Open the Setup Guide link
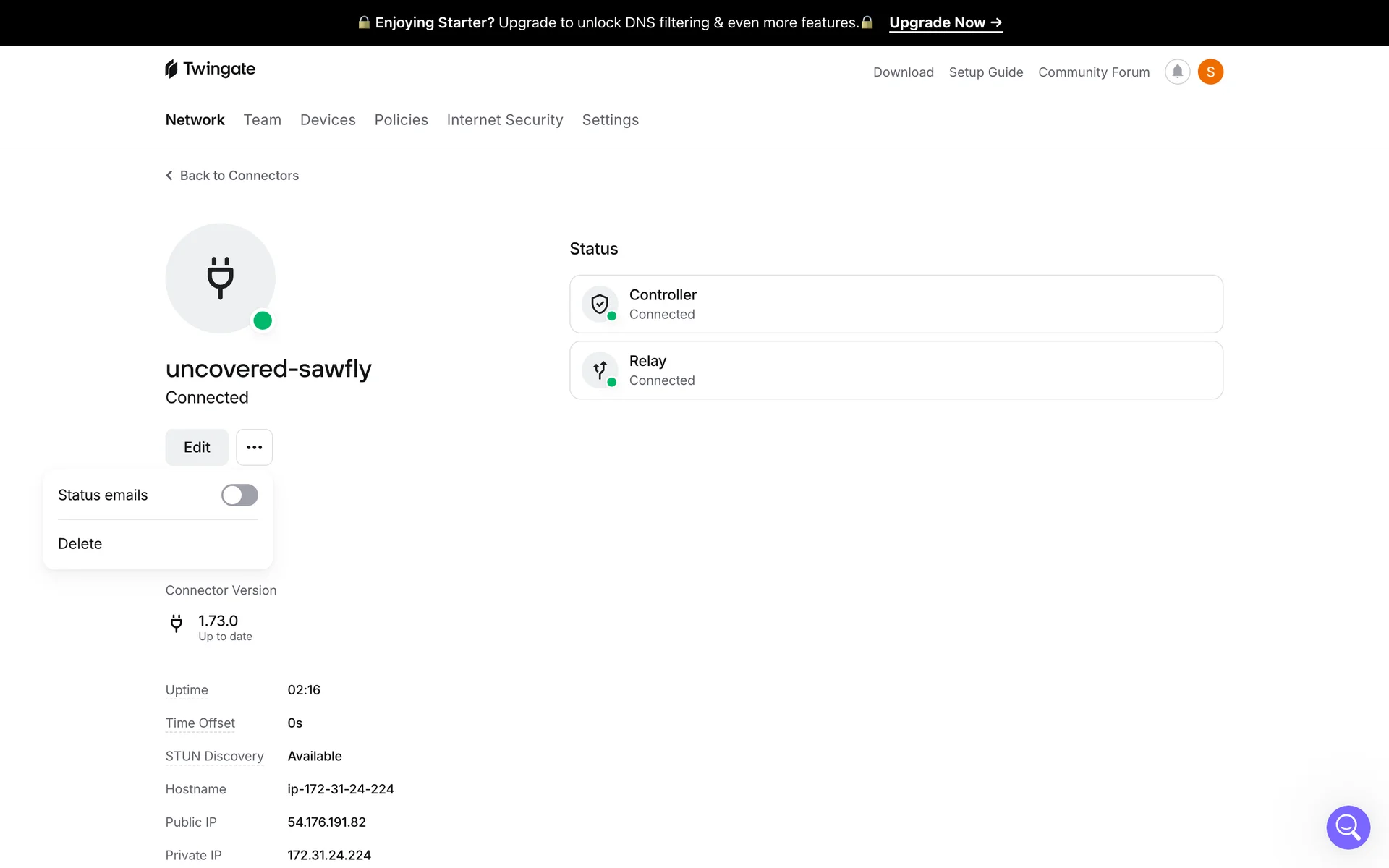The image size is (1389, 868). tap(985, 72)
